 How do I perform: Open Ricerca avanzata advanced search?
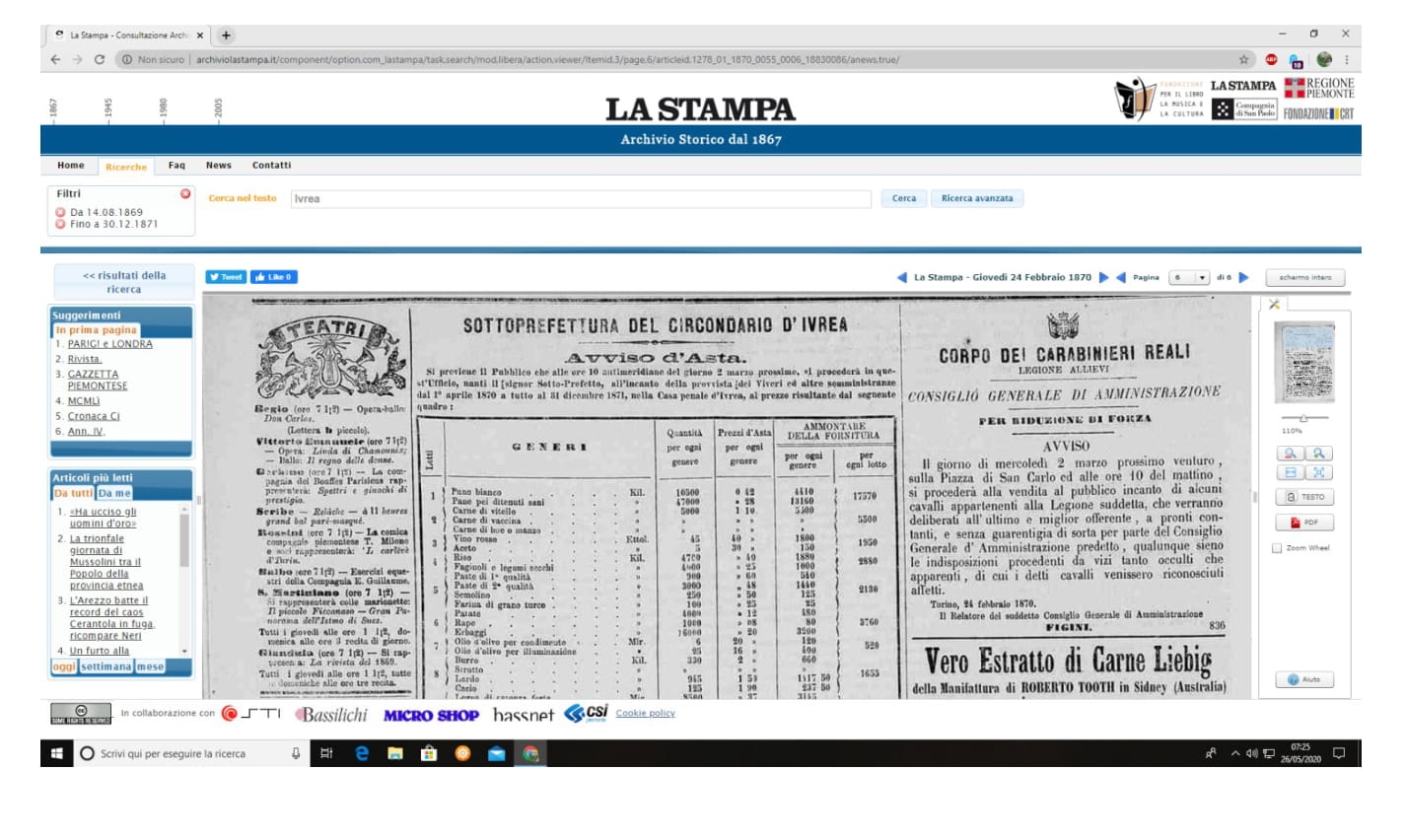tap(977, 198)
